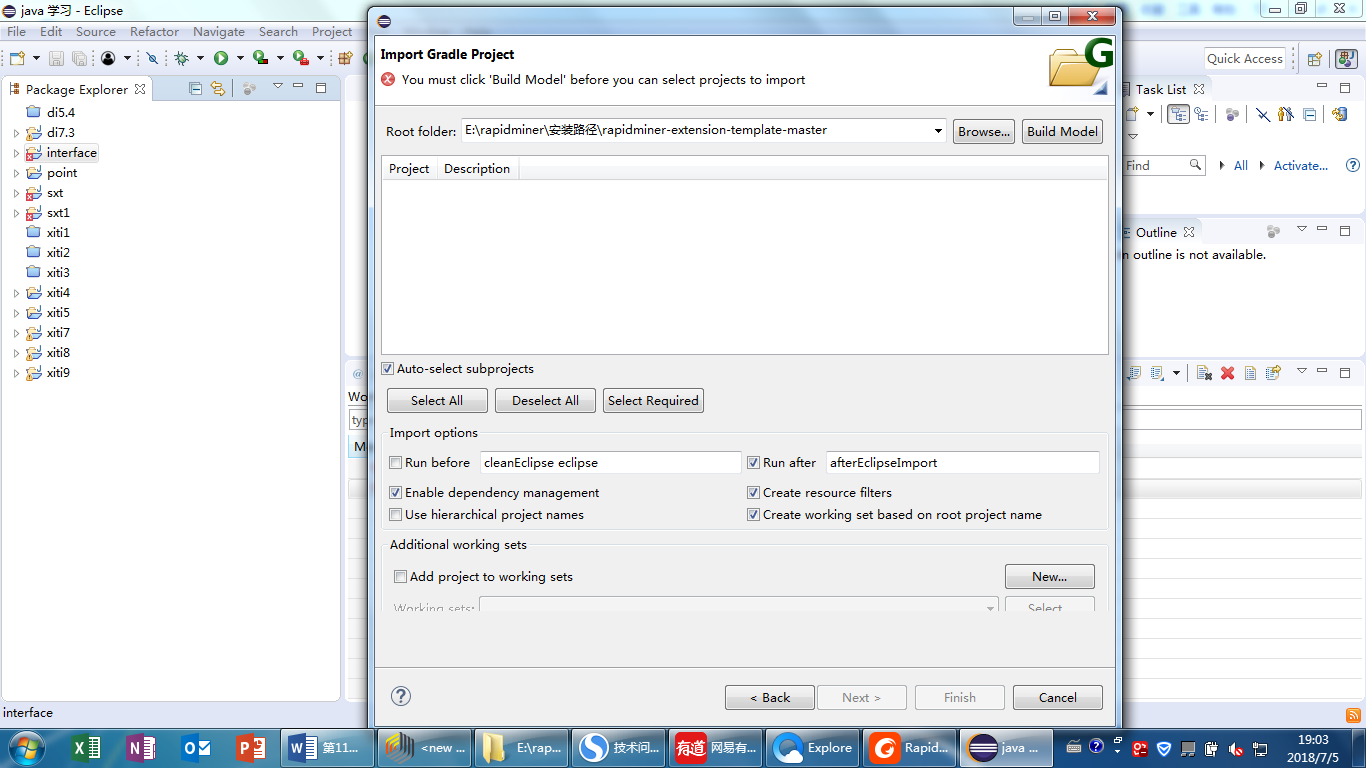
Task: Click the Debug bug icon in Eclipse toolbar
Action: (x=182, y=59)
